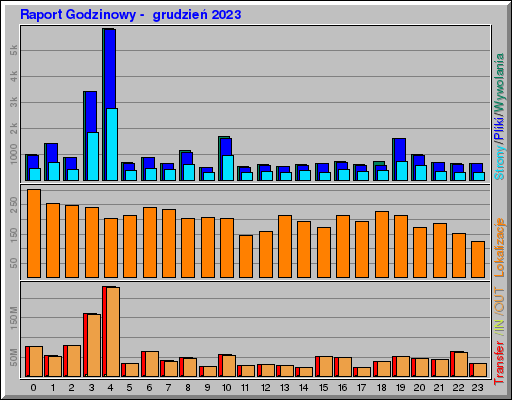
Task: Click the '50M' y-axis label
Action: [14, 357]
